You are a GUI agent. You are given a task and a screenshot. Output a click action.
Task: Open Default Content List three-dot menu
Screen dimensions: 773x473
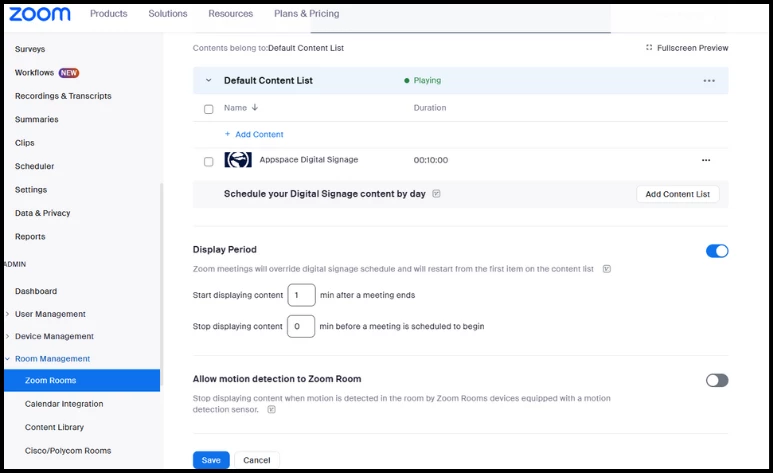coord(709,80)
